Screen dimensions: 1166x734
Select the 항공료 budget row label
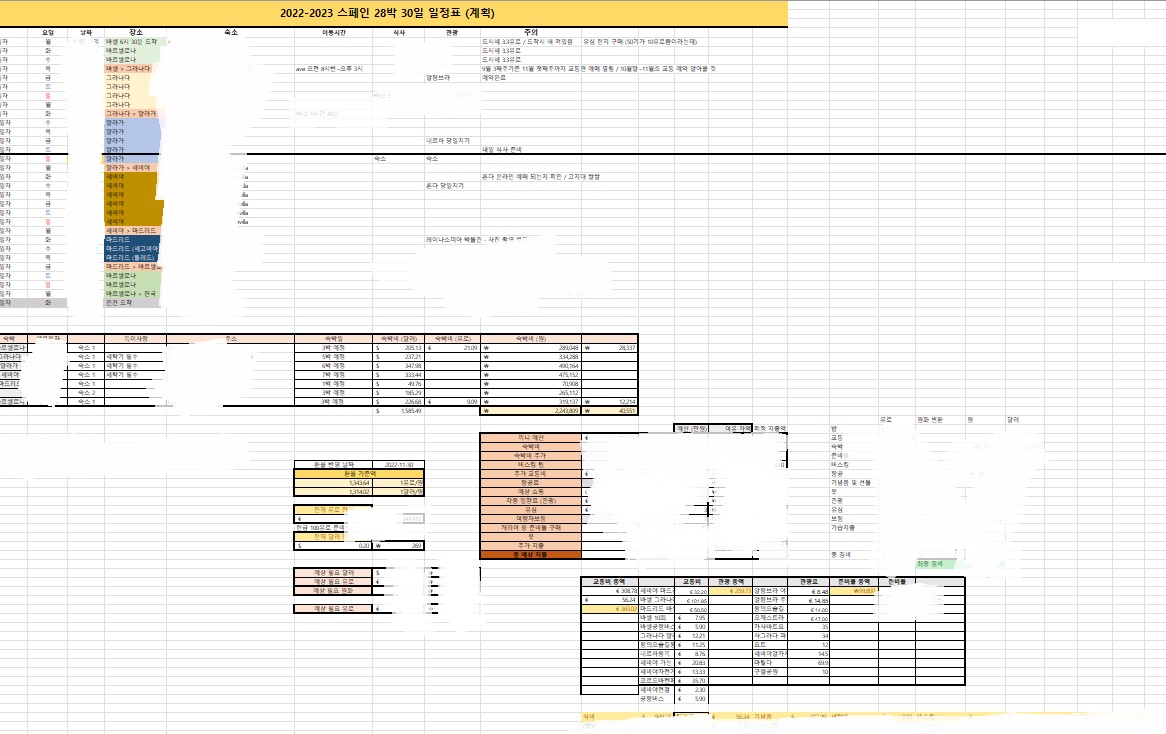click(531, 483)
